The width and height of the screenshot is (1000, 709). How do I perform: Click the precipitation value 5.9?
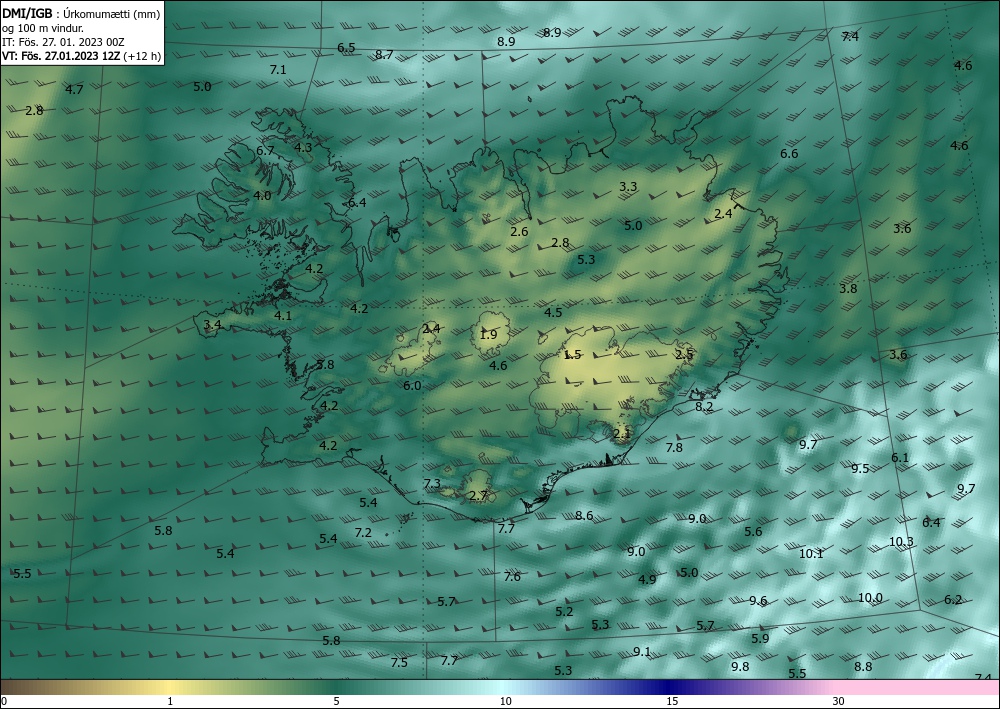[760, 639]
